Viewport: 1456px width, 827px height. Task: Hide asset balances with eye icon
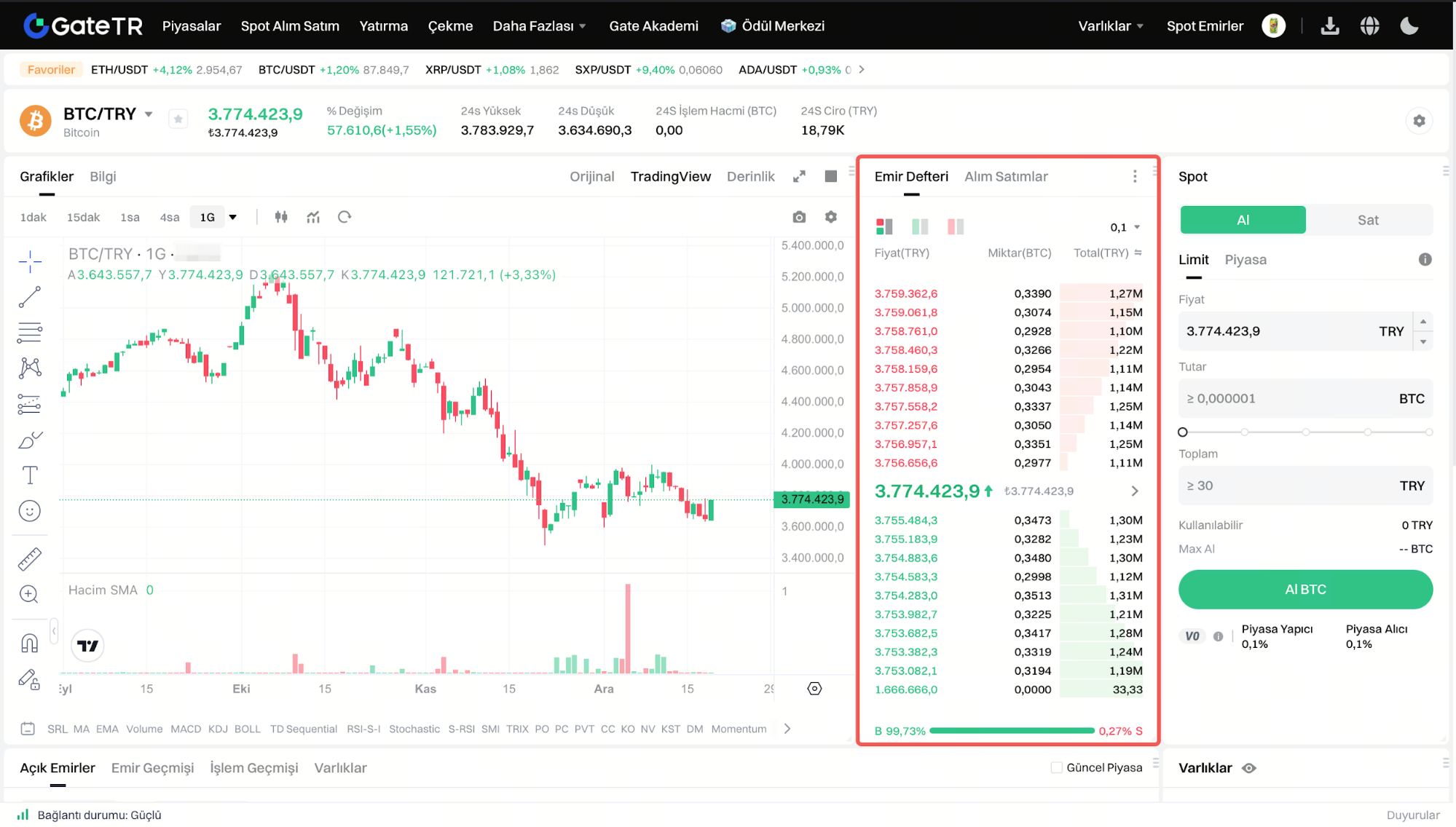click(x=1249, y=768)
